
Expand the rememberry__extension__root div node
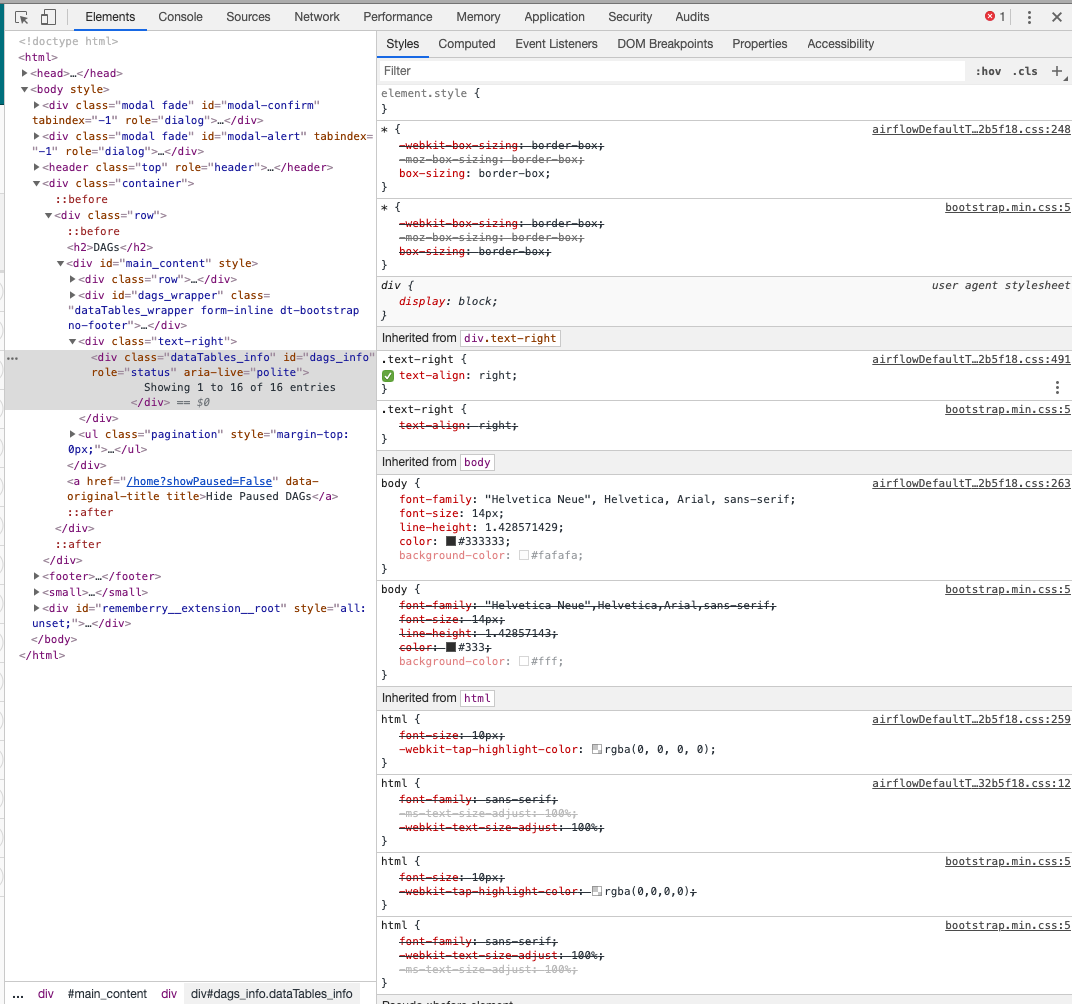(36, 608)
